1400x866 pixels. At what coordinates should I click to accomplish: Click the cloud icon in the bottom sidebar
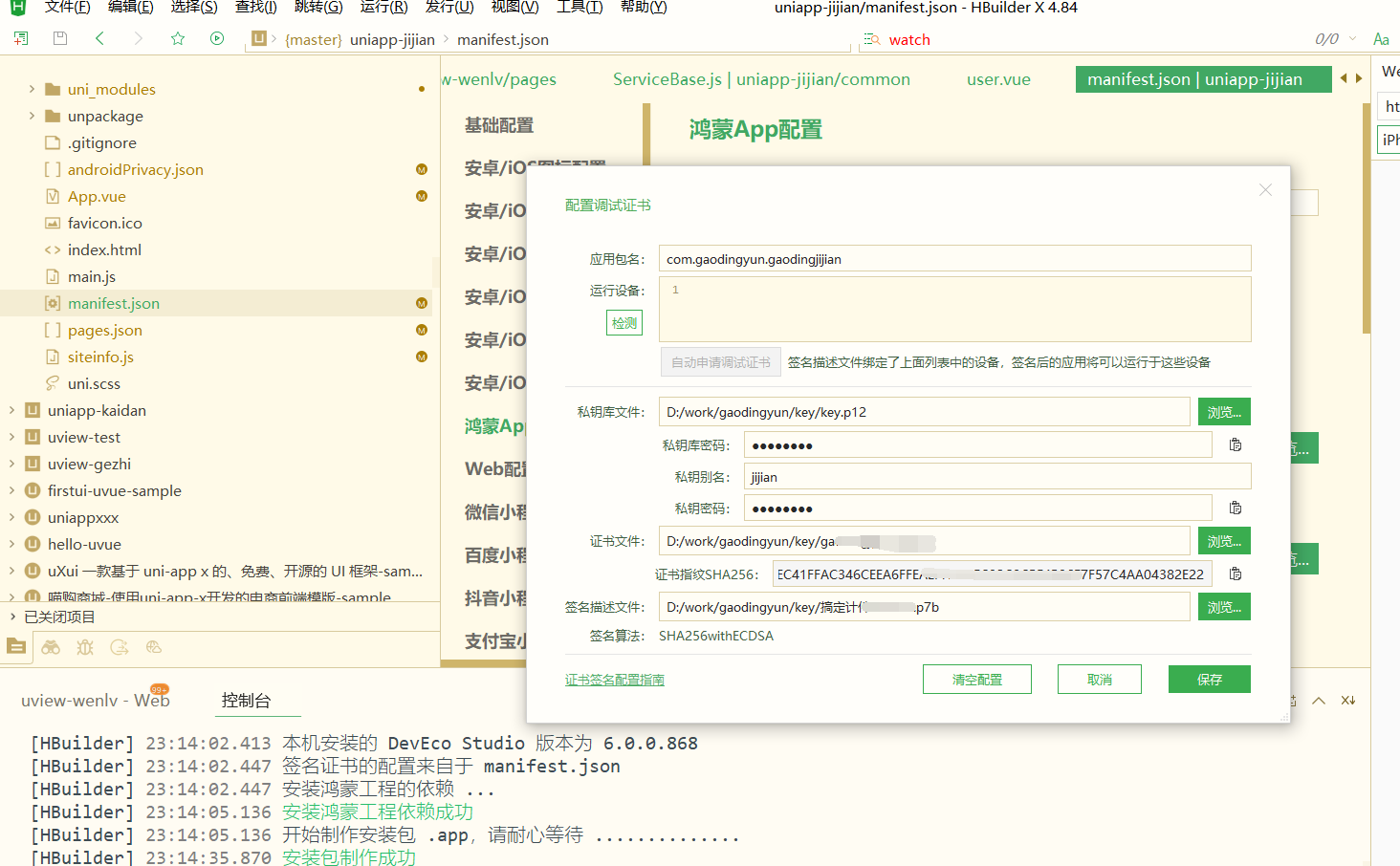[154, 647]
